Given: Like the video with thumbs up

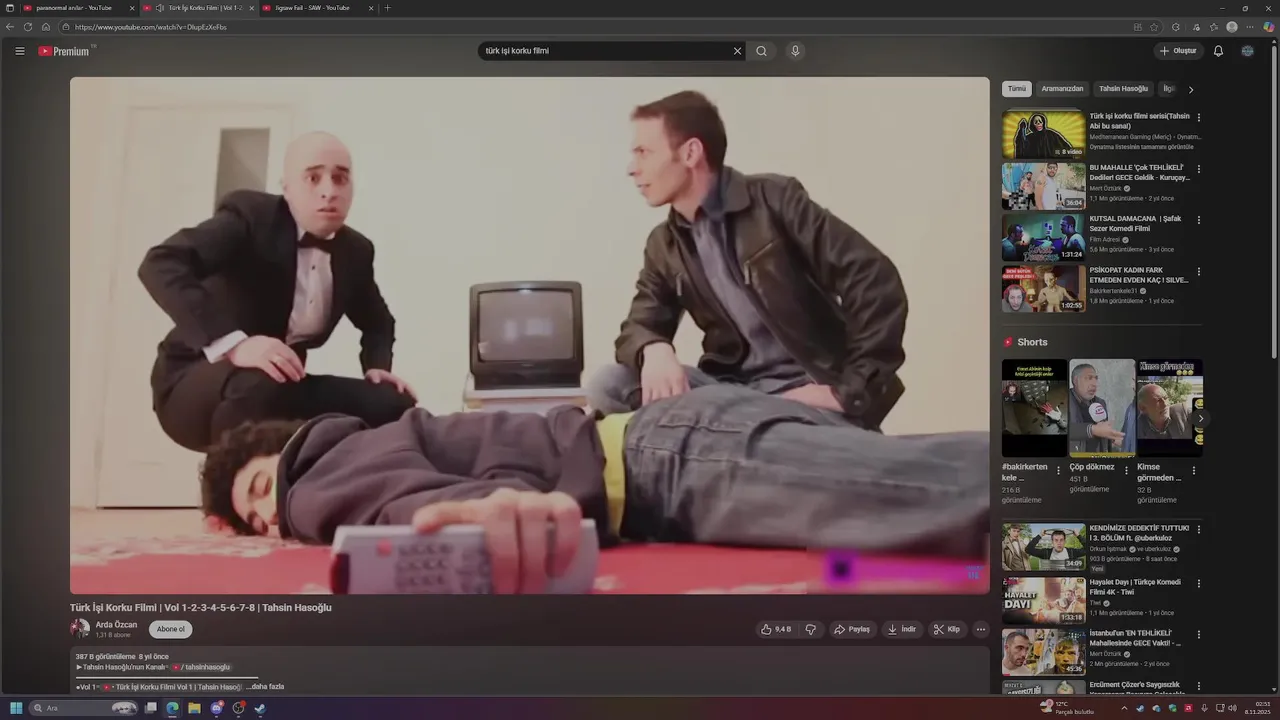Looking at the screenshot, I should pyautogui.click(x=776, y=629).
